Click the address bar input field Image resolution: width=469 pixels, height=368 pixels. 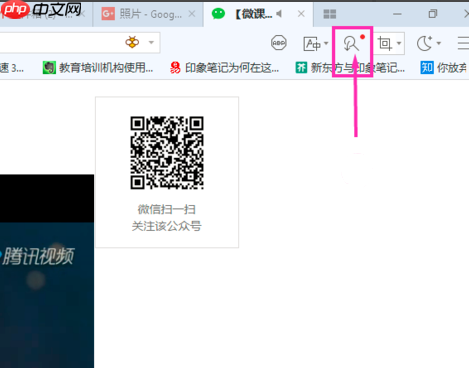[x=80, y=42]
